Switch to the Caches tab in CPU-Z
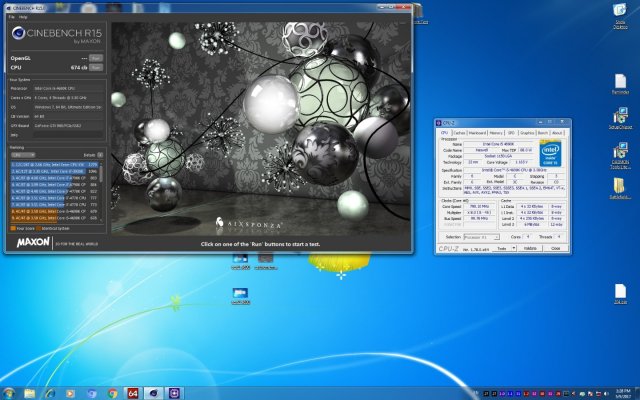The height and width of the screenshot is (400, 640). pyautogui.click(x=459, y=133)
